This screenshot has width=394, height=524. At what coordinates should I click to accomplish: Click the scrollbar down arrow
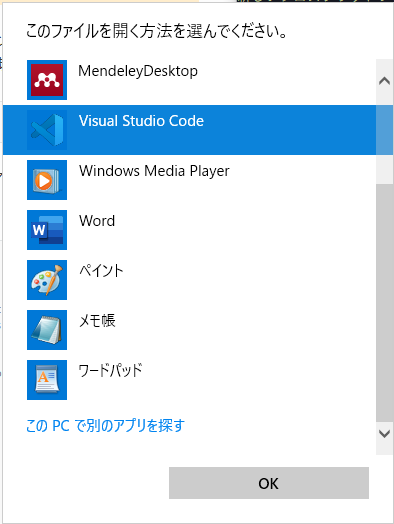pos(384,434)
